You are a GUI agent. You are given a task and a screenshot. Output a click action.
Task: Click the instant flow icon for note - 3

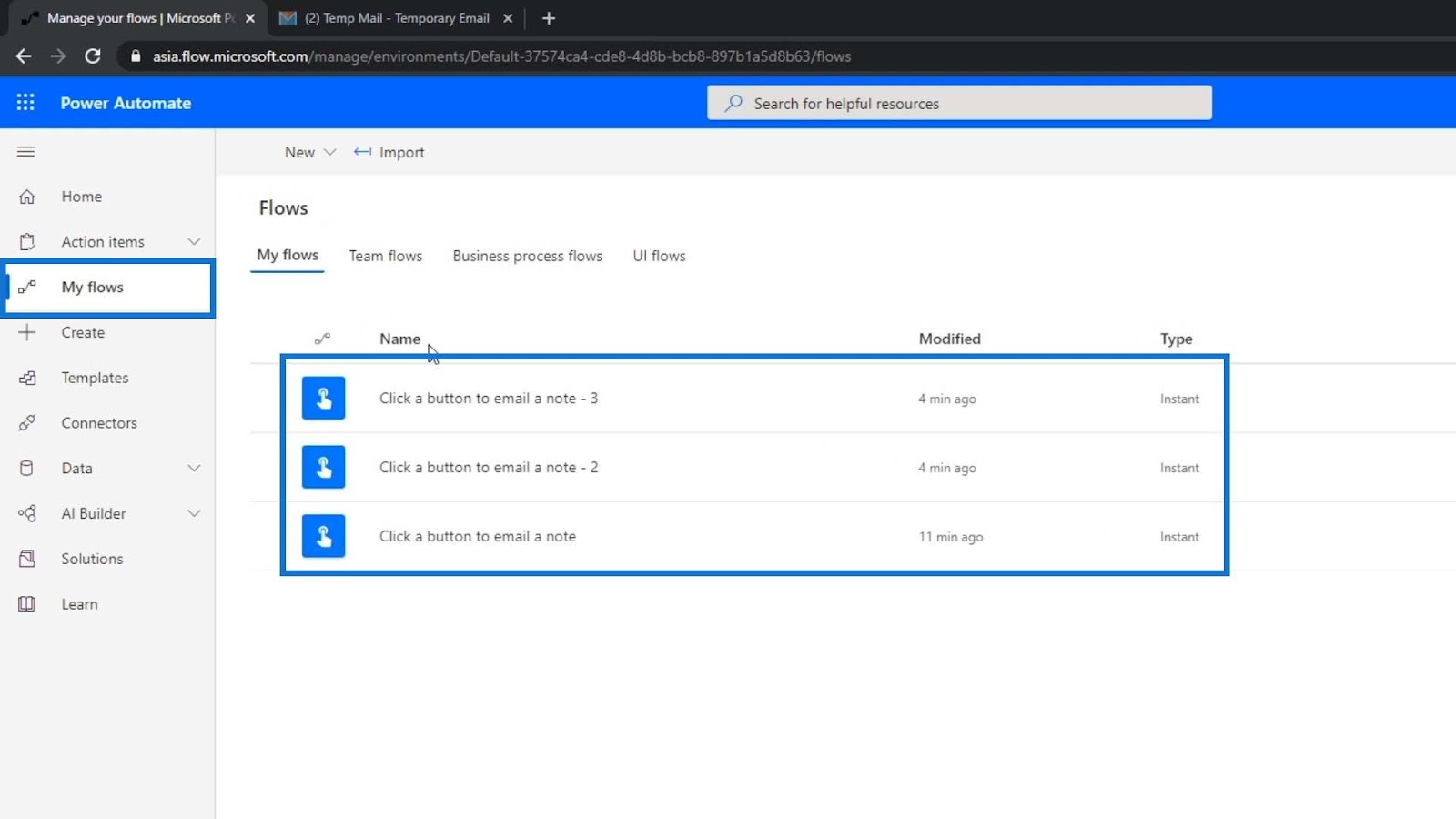pos(323,398)
